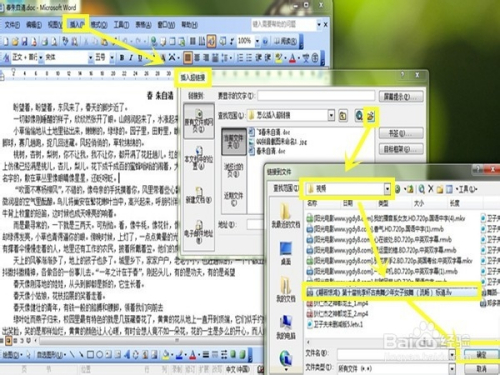Image resolution: width=500 pixels, height=375 pixels.
Task: Toggle Underline formatting in Word toolbar
Action: pos(140,58)
